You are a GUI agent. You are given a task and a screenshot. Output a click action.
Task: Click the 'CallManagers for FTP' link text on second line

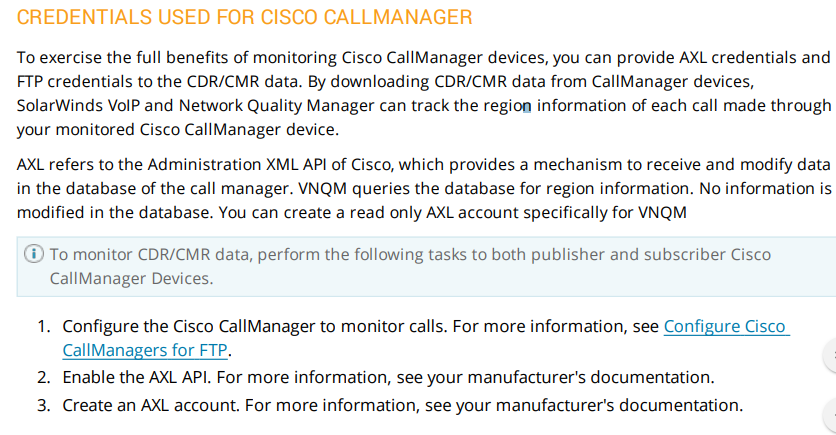point(145,350)
